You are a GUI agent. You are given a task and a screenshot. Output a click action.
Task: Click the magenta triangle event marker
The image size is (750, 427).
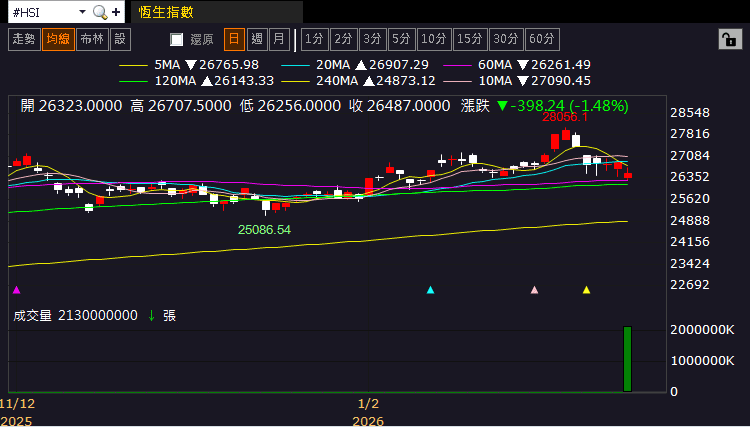pyautogui.click(x=16, y=290)
